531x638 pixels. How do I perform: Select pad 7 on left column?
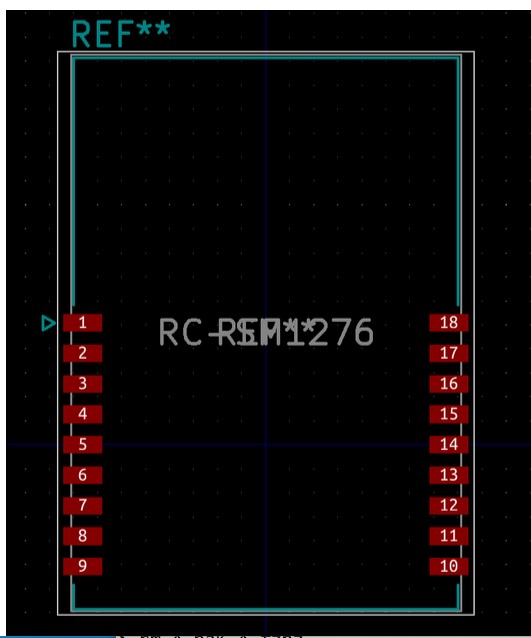[x=83, y=505]
